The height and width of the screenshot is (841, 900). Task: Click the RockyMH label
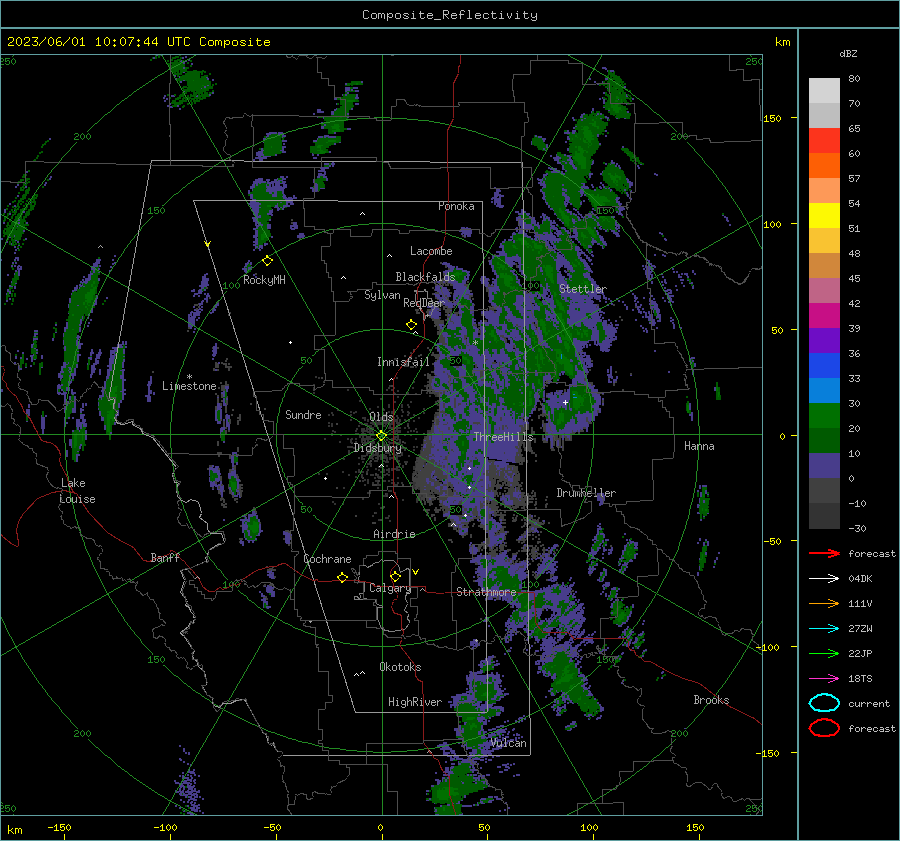click(x=264, y=280)
